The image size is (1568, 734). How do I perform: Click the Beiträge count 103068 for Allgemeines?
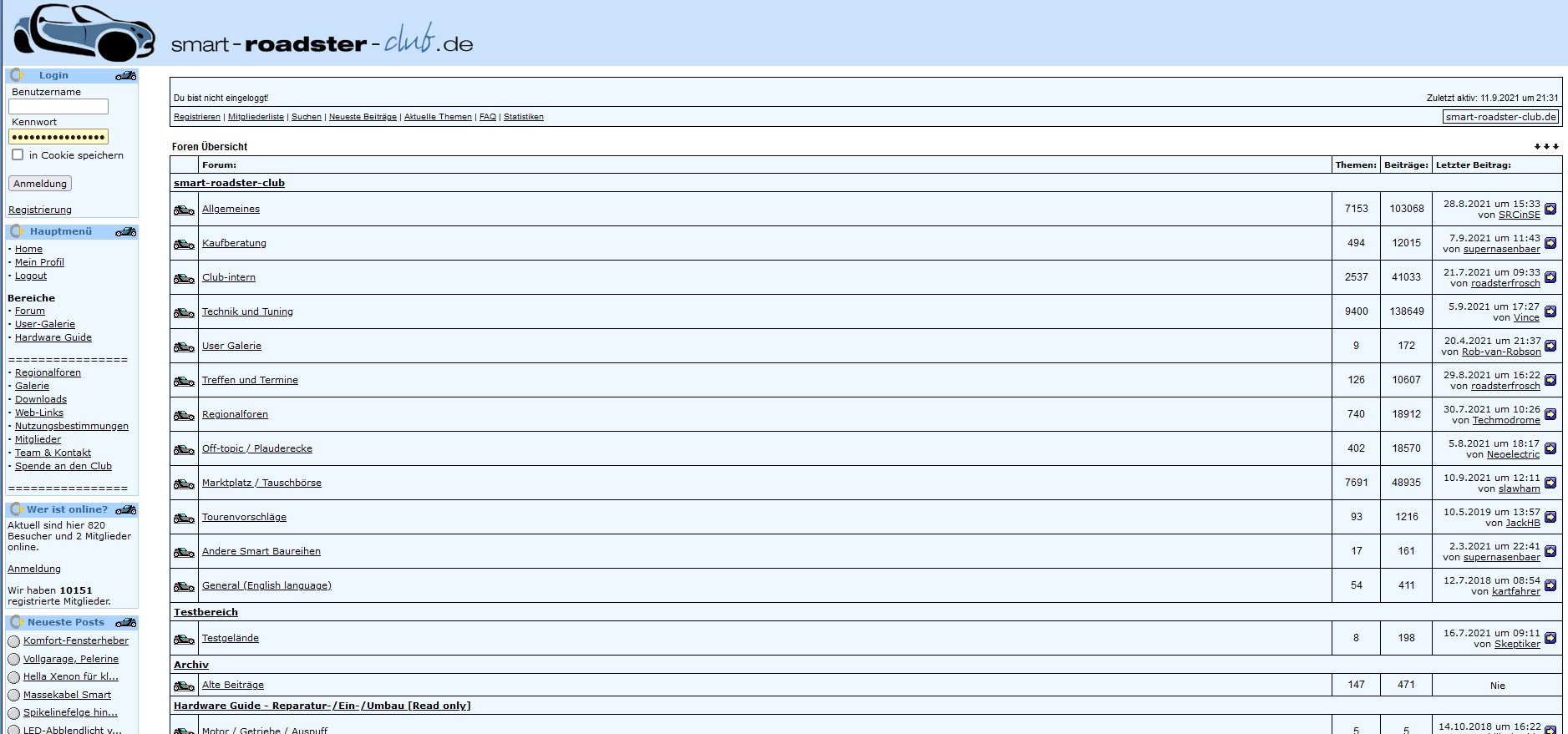(1407, 209)
